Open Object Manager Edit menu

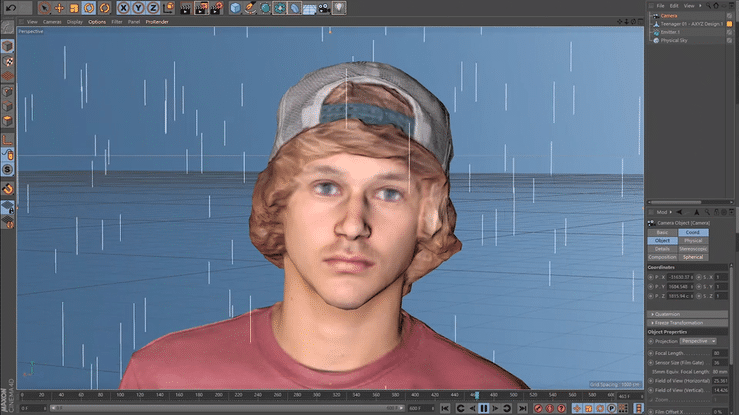674,6
